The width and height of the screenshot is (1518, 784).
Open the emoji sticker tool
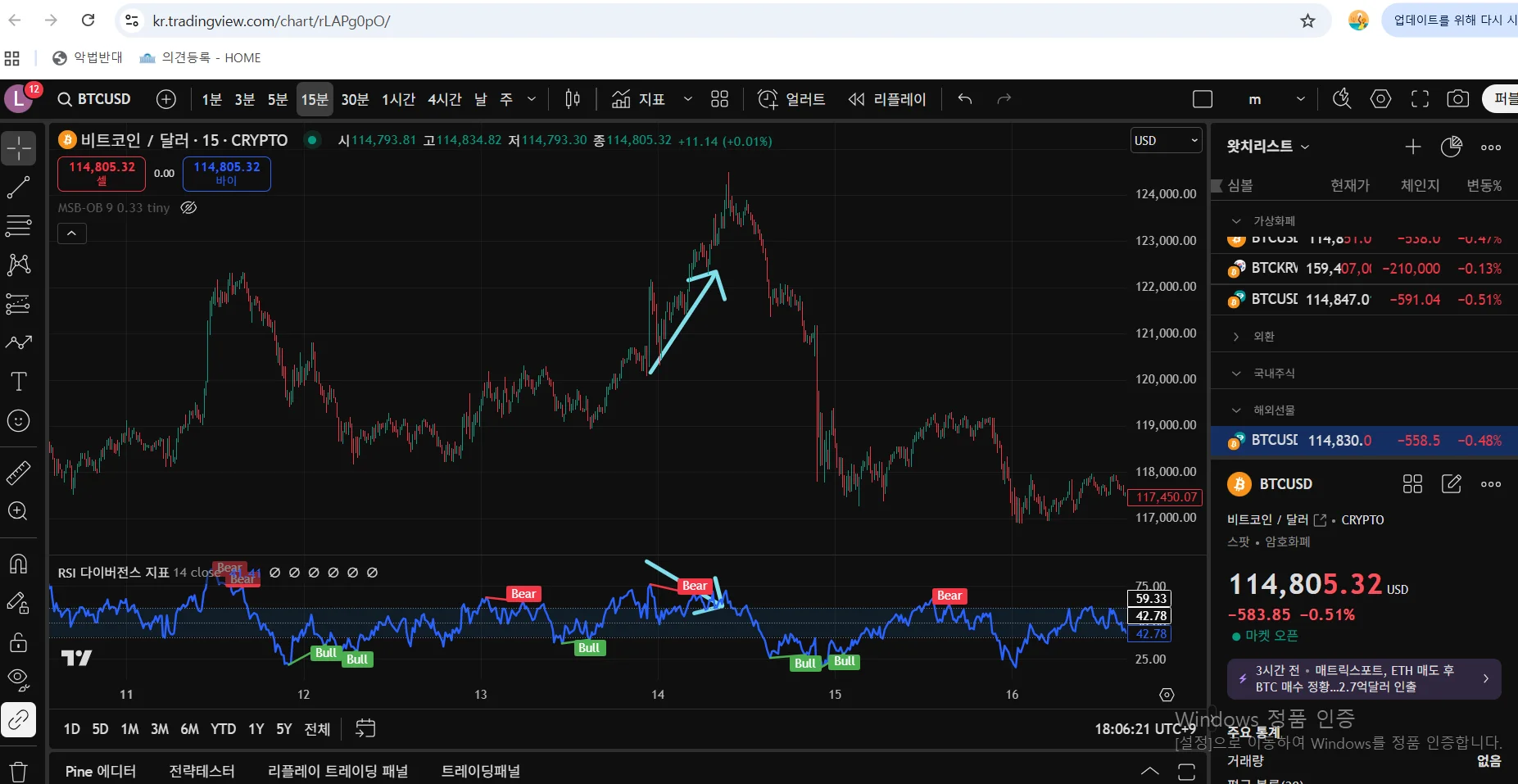(18, 421)
